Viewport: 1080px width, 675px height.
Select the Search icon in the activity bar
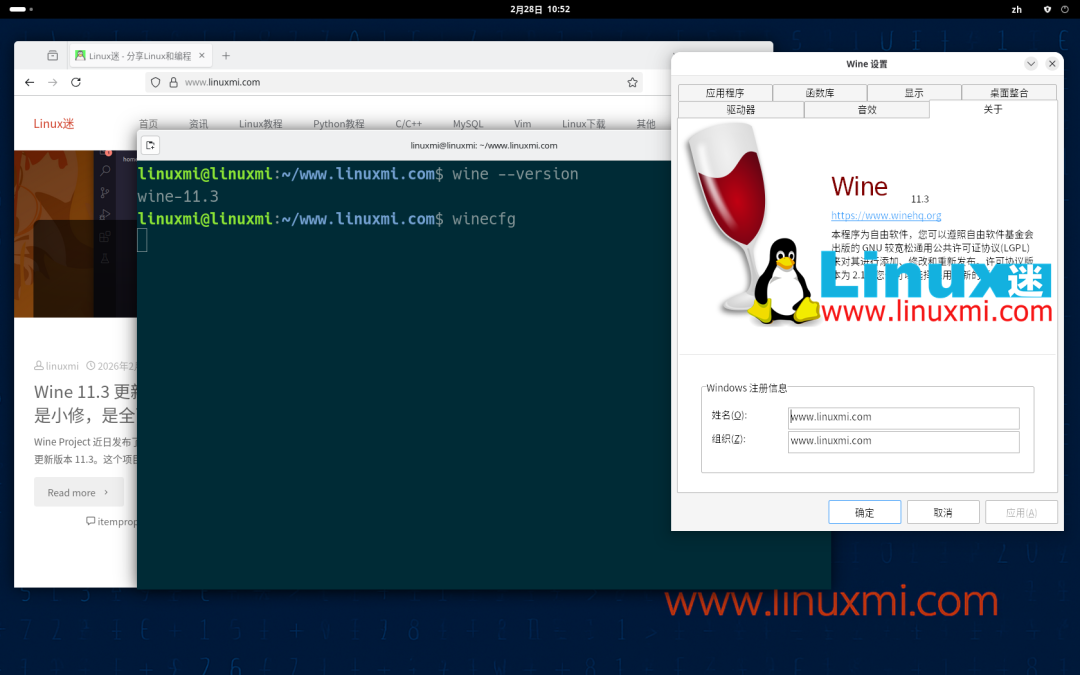[104, 171]
